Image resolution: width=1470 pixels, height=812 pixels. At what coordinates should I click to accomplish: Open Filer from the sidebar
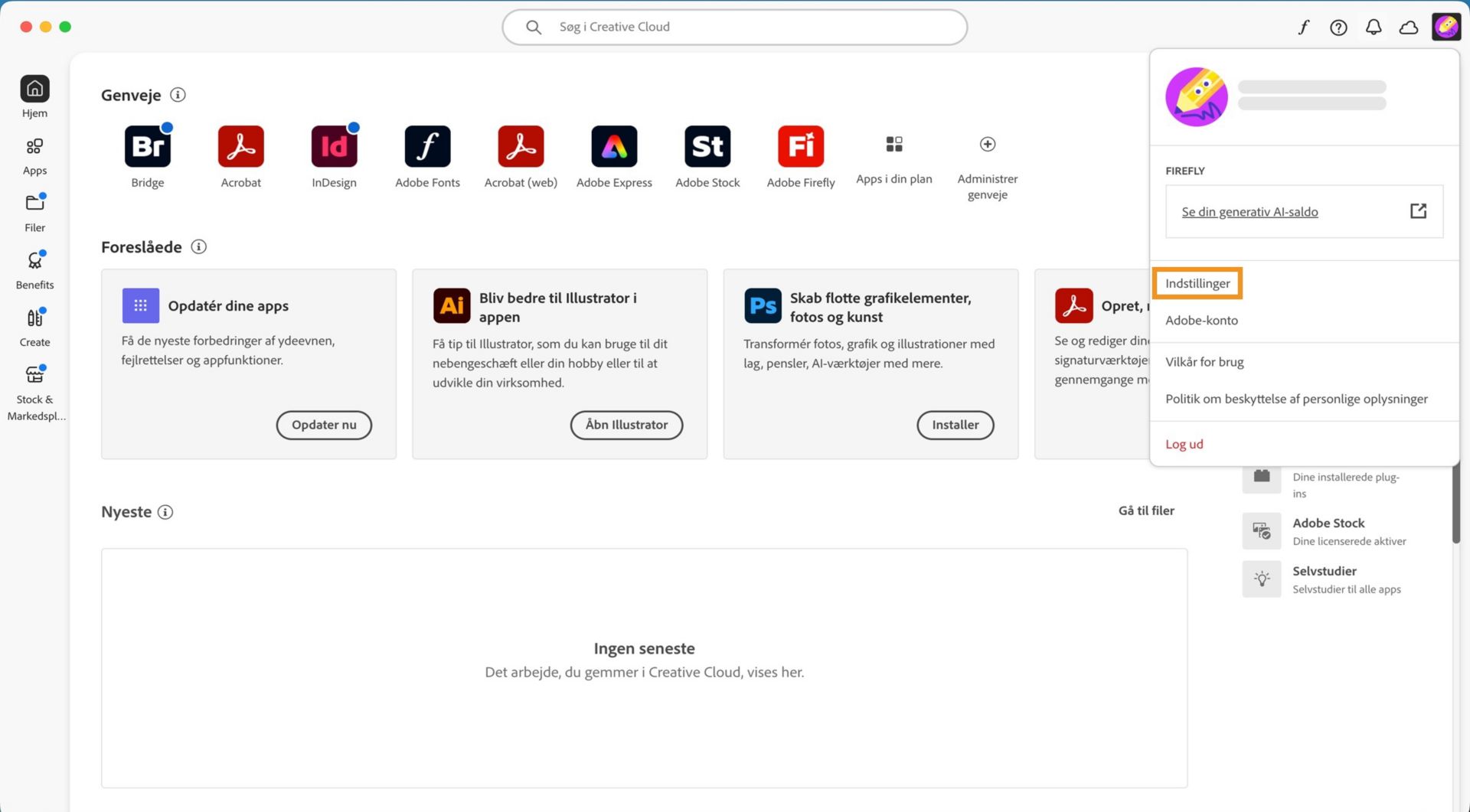click(x=34, y=210)
